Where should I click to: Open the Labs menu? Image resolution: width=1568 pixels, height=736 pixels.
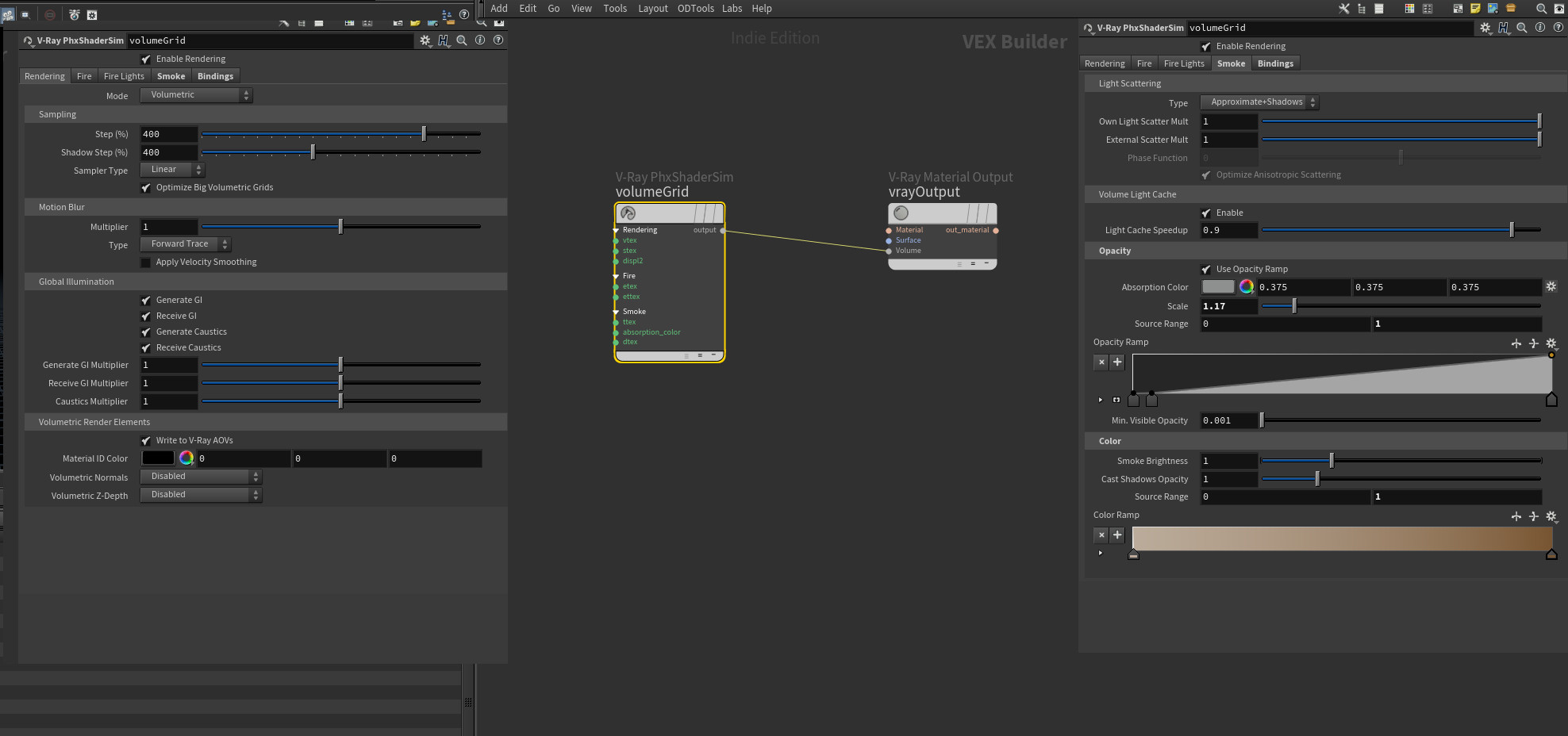(x=732, y=9)
